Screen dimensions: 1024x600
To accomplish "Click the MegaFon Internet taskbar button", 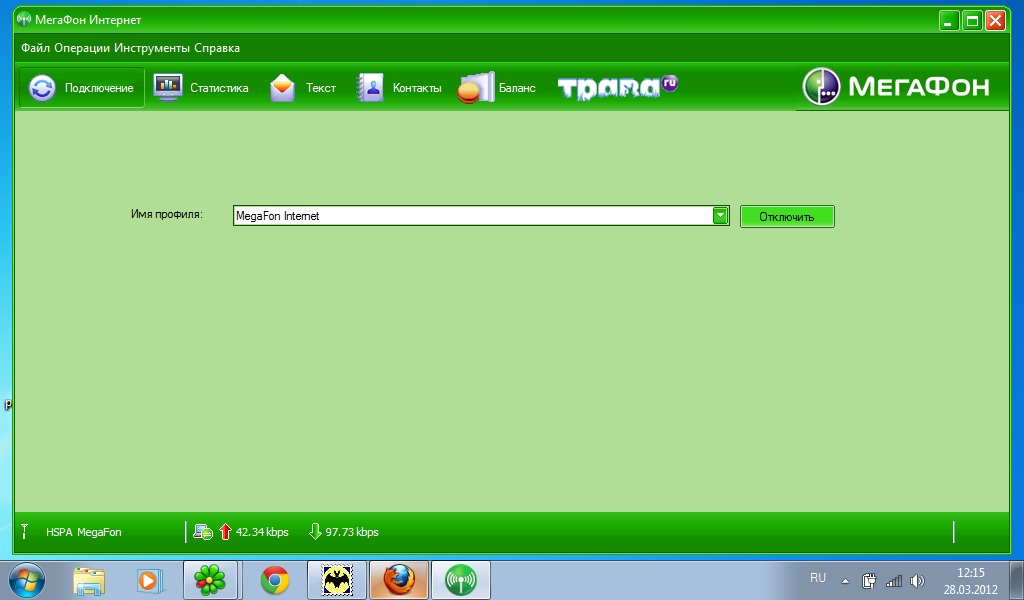I will tap(461, 580).
